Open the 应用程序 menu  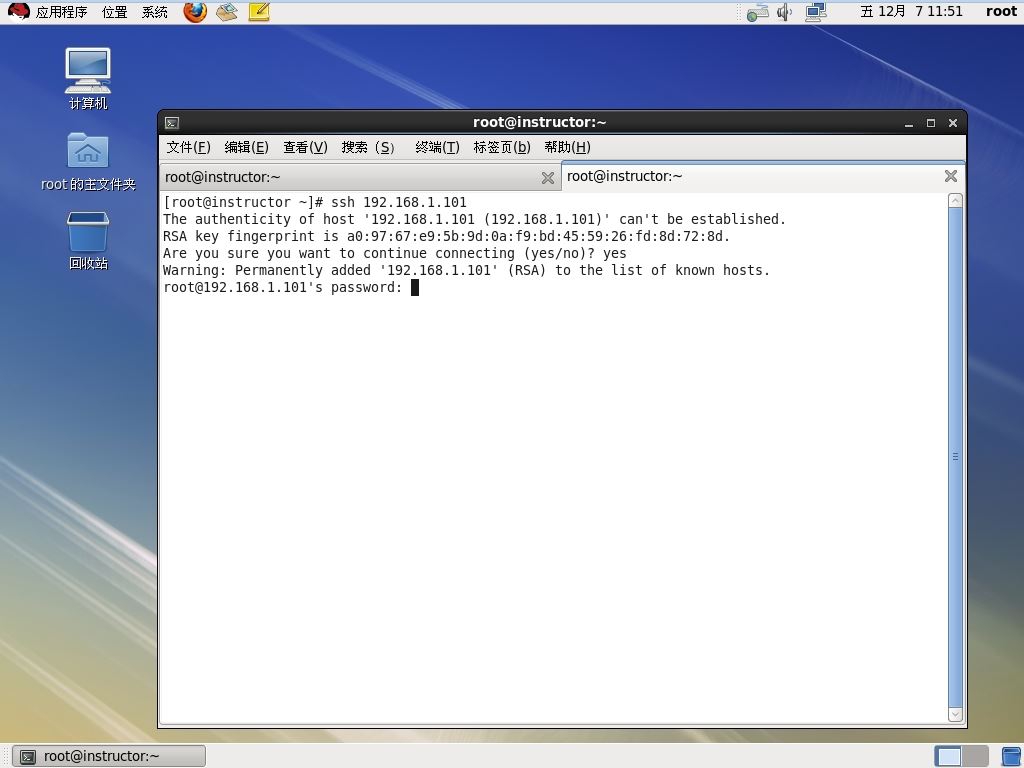(61, 12)
